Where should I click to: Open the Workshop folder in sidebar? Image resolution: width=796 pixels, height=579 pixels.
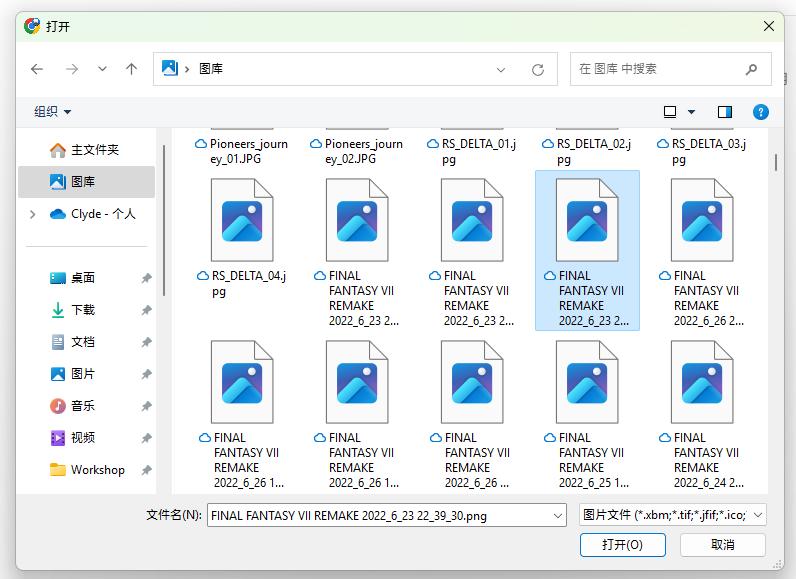tap(86, 469)
